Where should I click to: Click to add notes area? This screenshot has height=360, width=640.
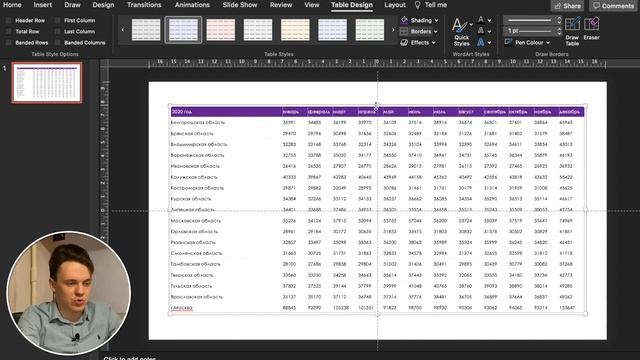coord(130,358)
